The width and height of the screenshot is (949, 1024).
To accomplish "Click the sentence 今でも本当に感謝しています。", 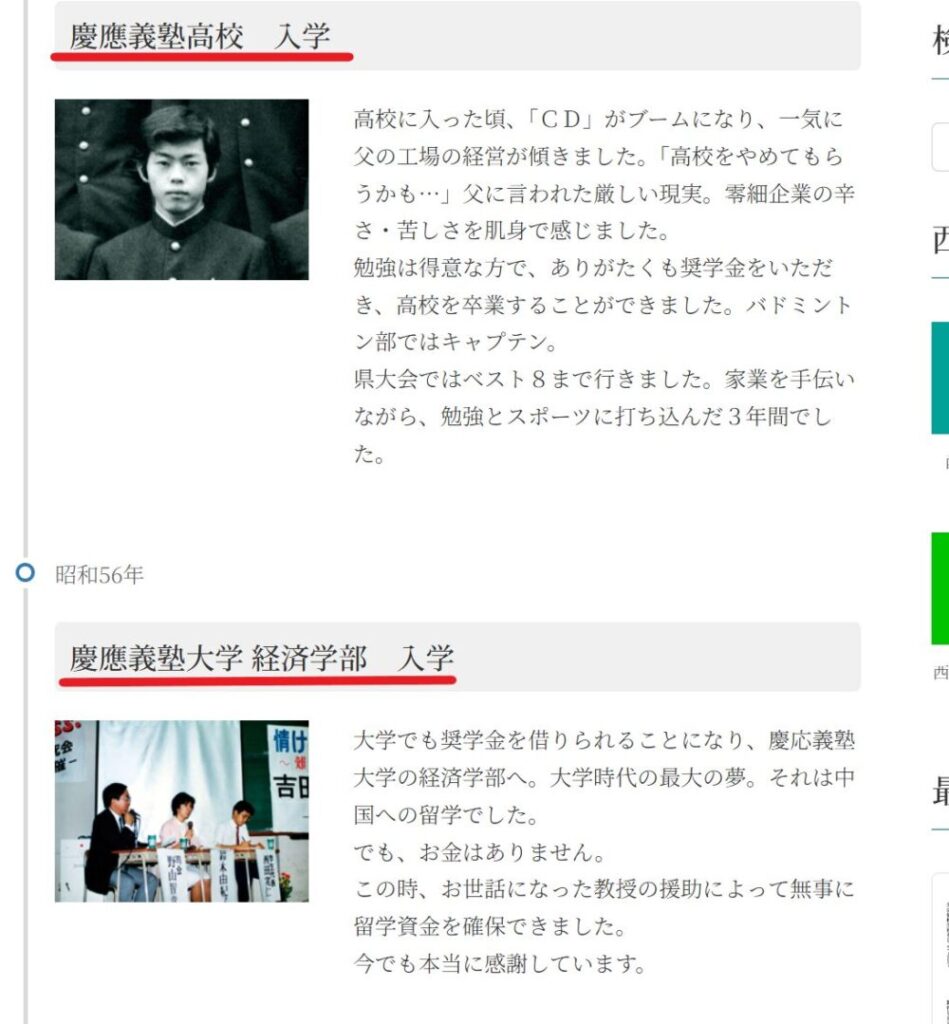I will point(500,964).
